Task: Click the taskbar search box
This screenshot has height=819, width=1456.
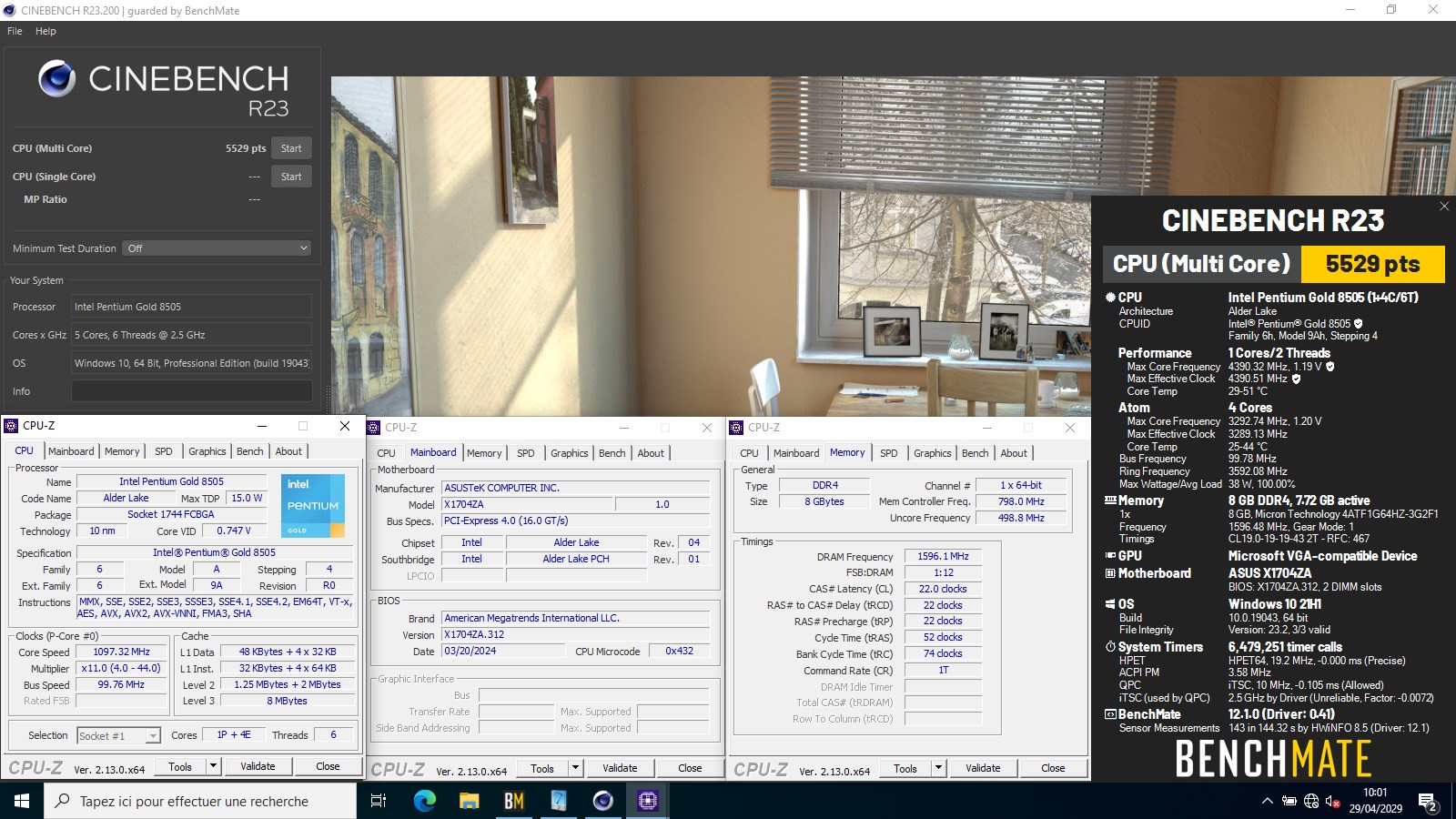Action: [200, 801]
